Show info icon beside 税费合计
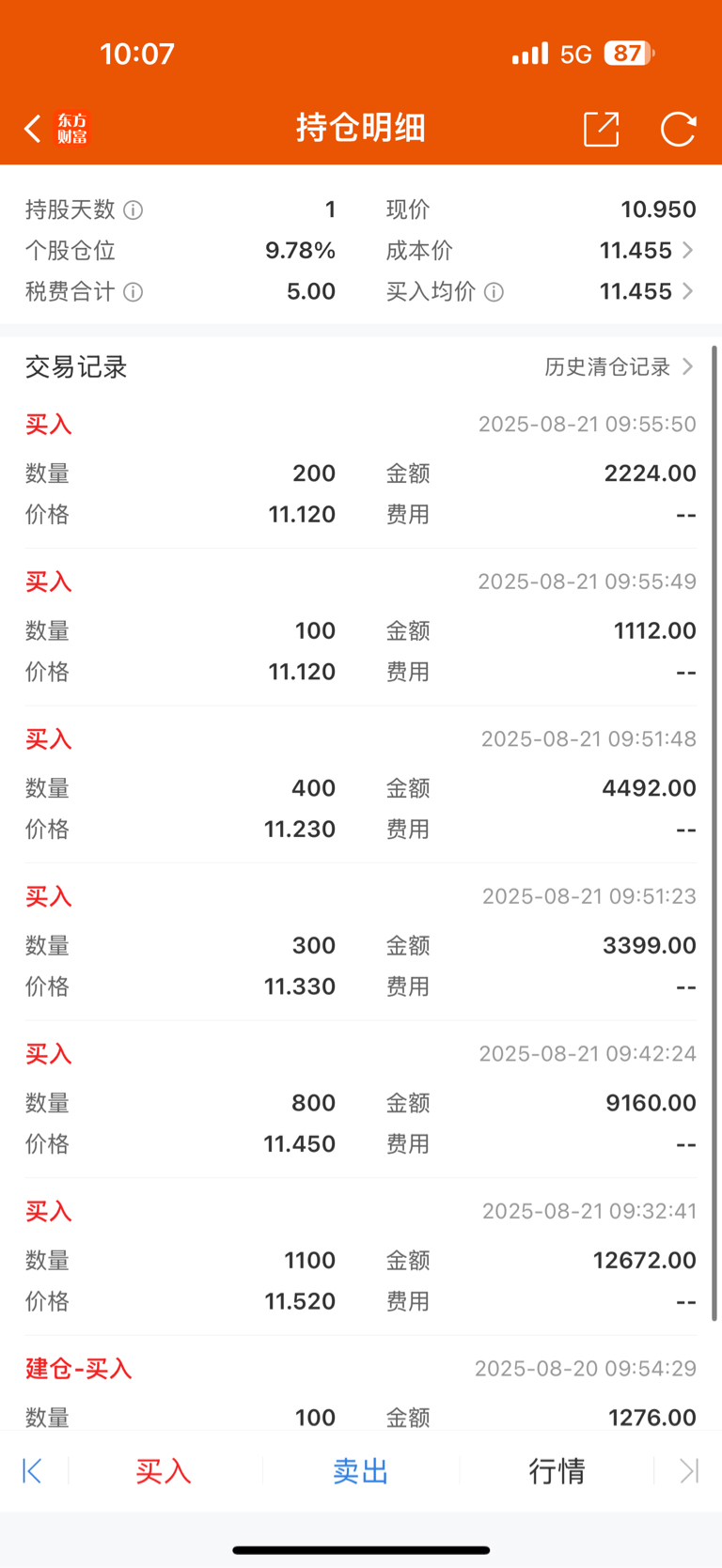The width and height of the screenshot is (722, 1568). (x=133, y=292)
